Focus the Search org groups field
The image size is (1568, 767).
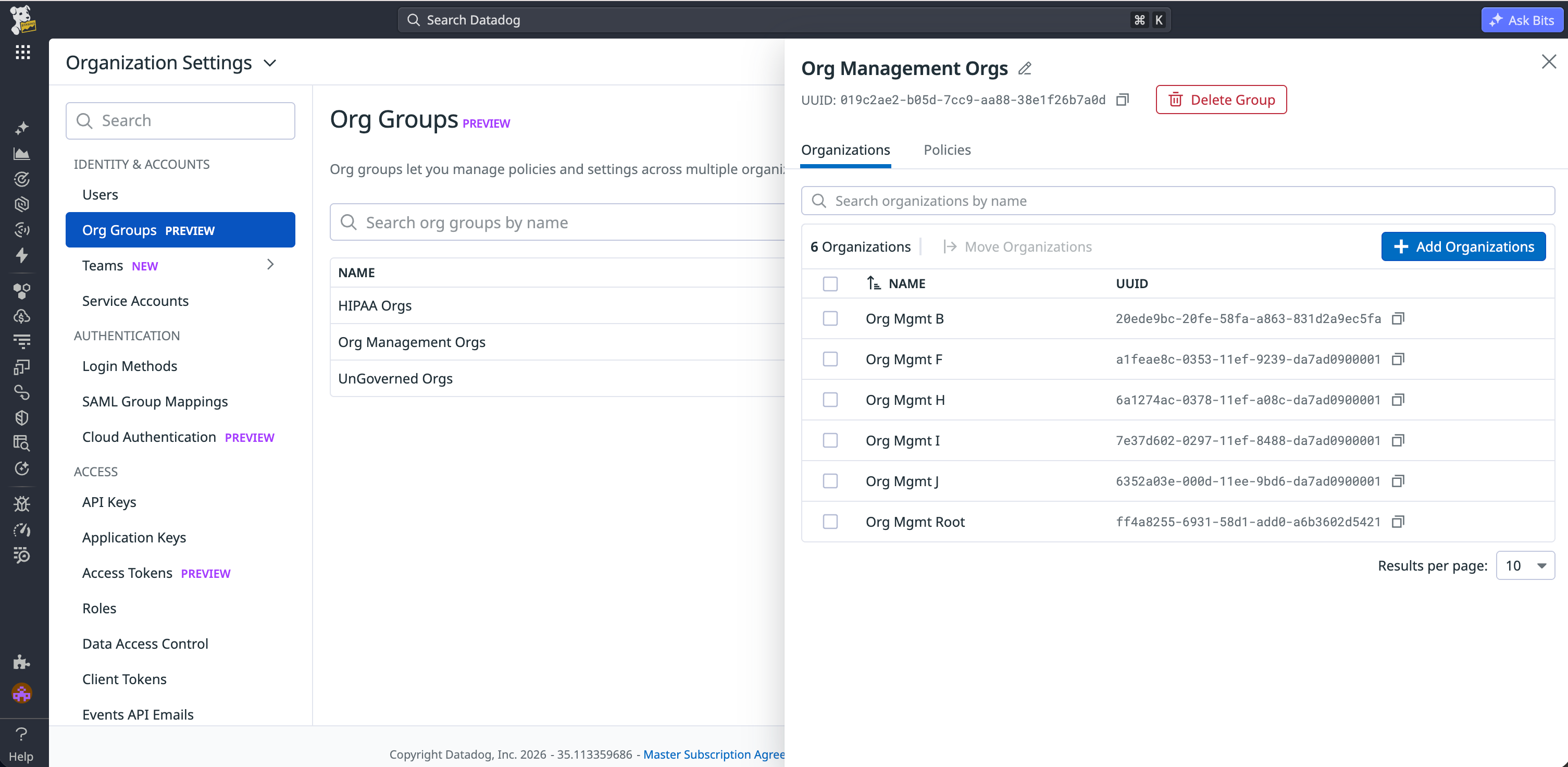tap(557, 222)
